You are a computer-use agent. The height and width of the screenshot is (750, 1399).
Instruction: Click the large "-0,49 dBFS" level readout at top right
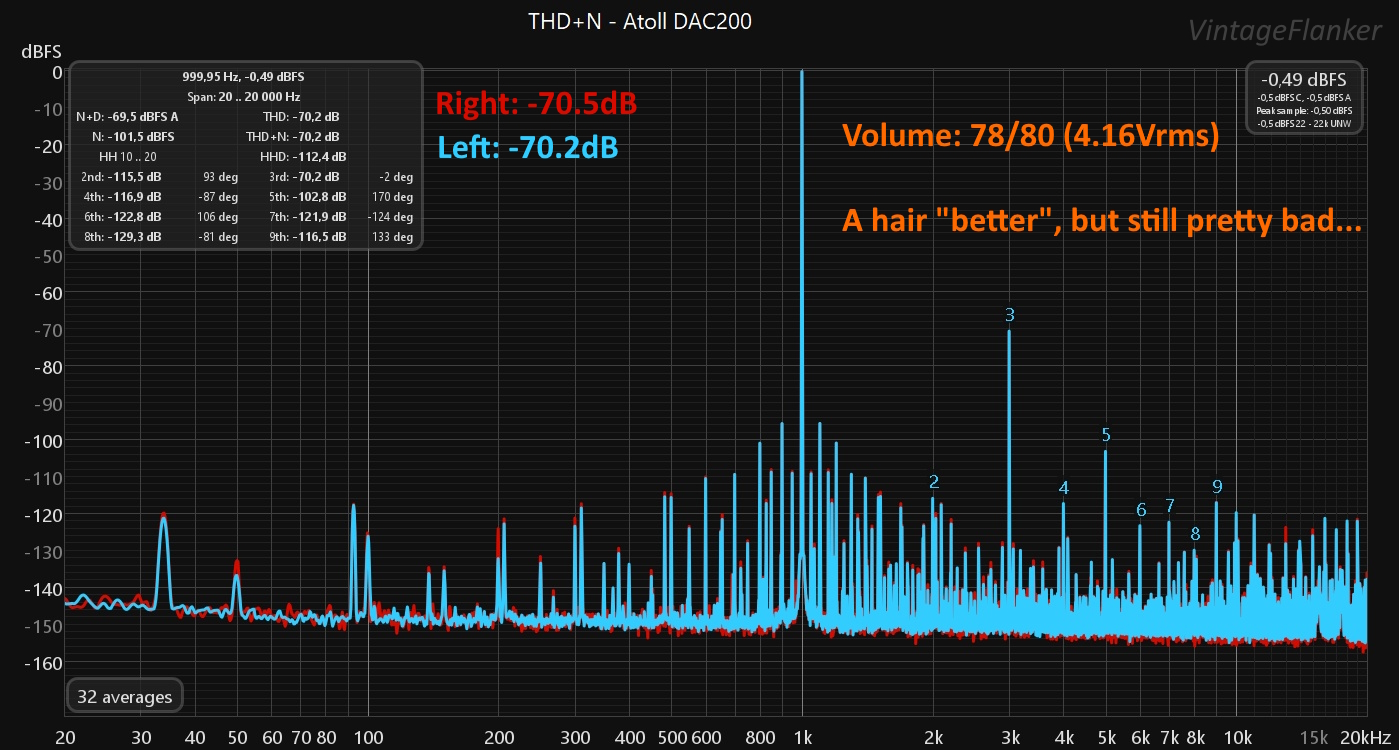(x=1303, y=79)
